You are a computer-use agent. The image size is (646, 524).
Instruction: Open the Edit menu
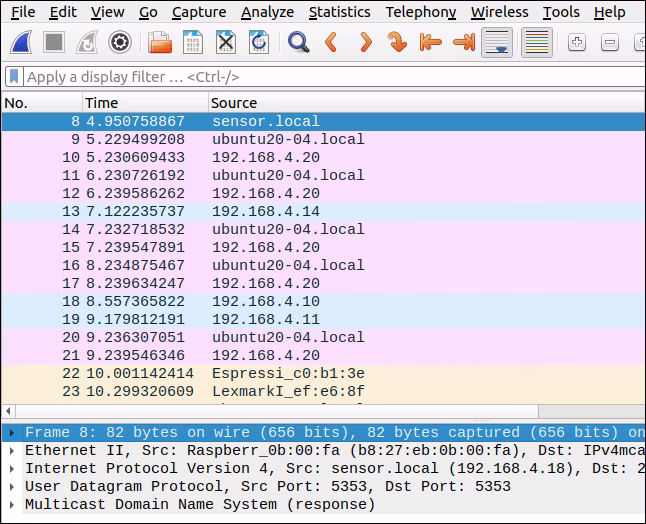click(63, 12)
